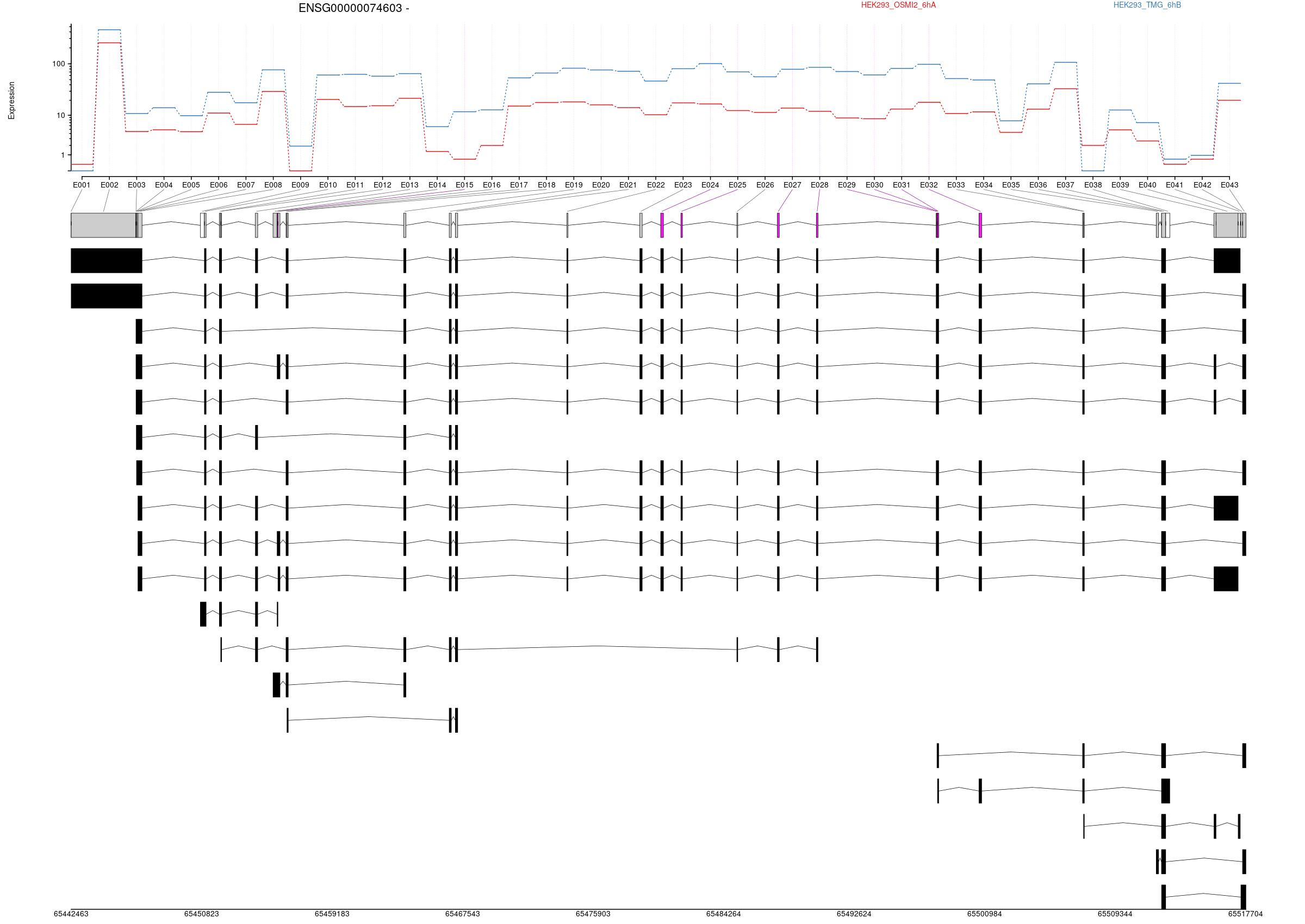Click exon label E043
Screen dimensions: 1305x924
1229,185
